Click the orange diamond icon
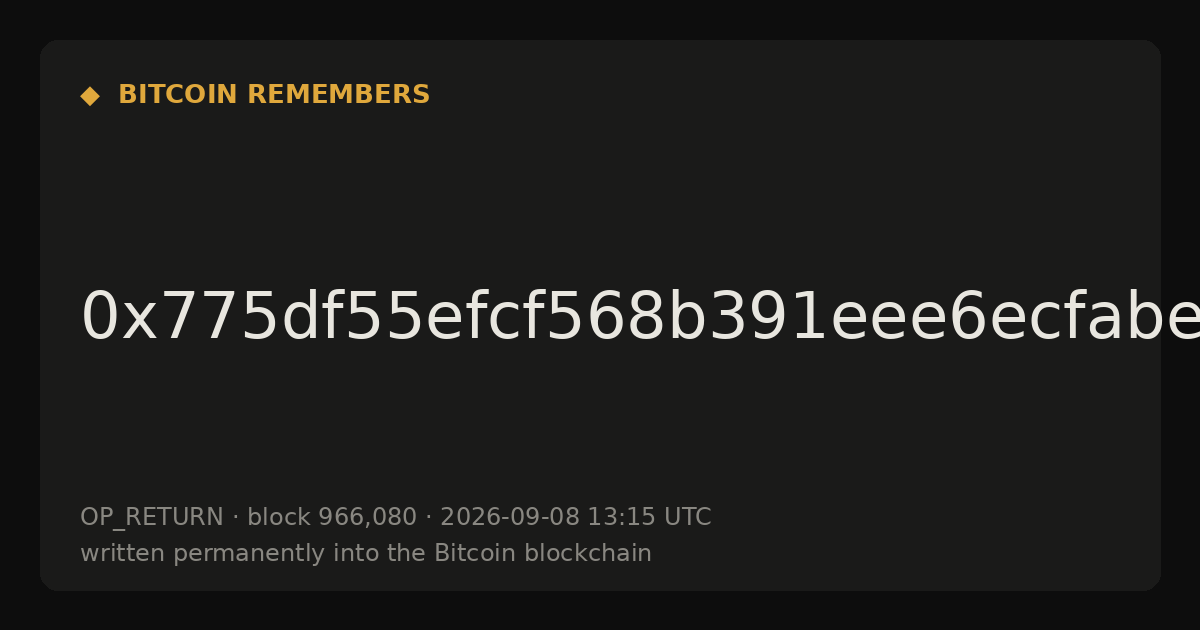 90,96
